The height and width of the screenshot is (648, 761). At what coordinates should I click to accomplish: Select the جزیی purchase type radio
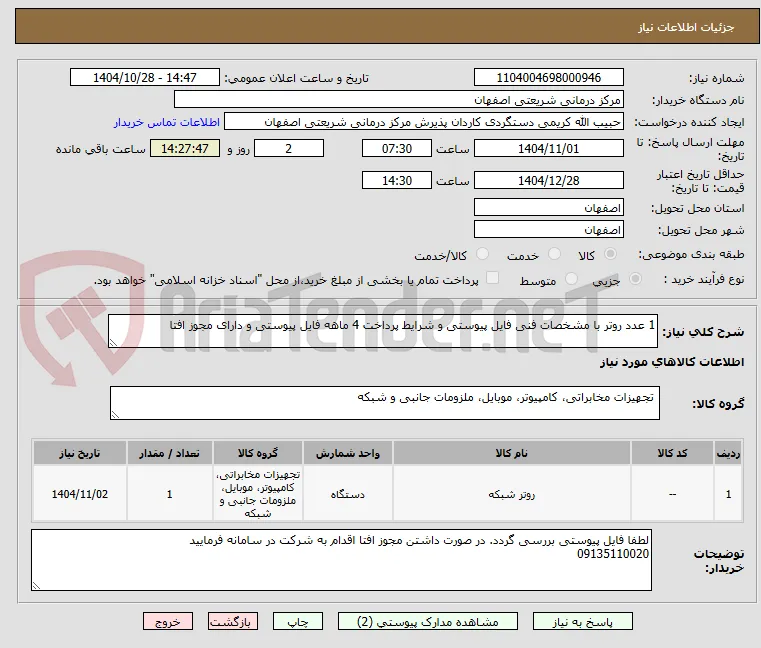click(635, 279)
